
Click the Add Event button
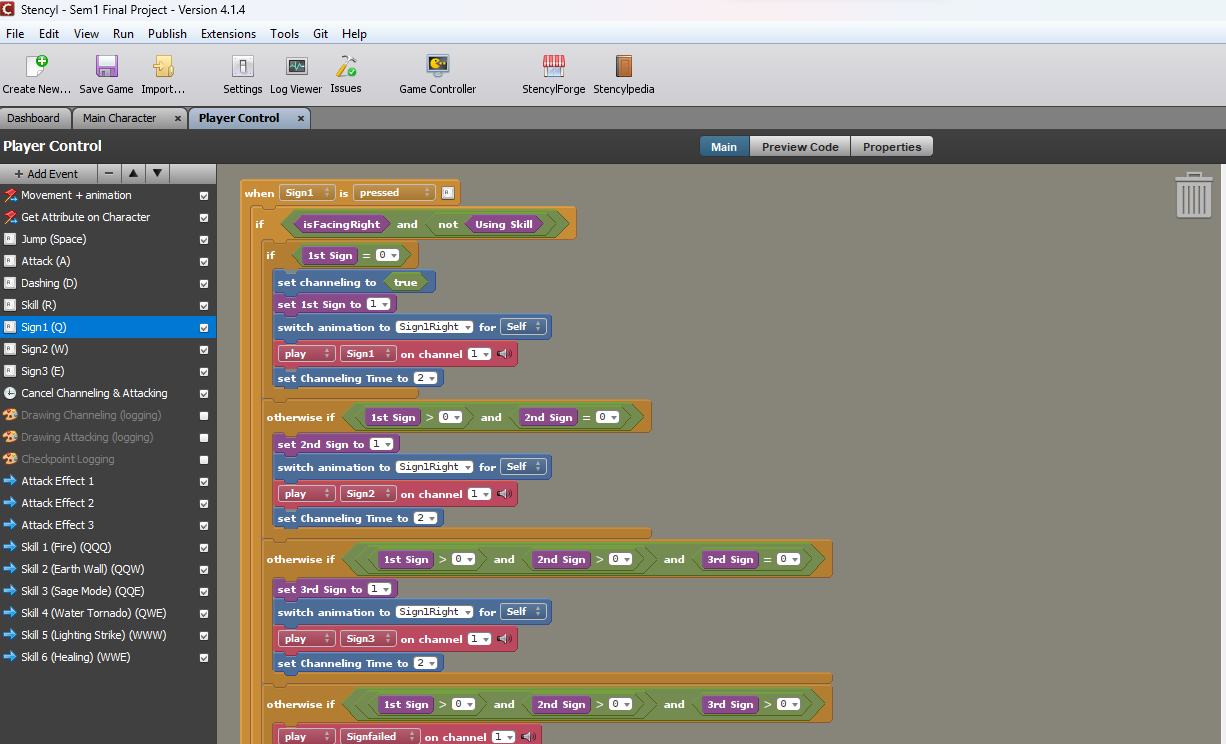46,174
